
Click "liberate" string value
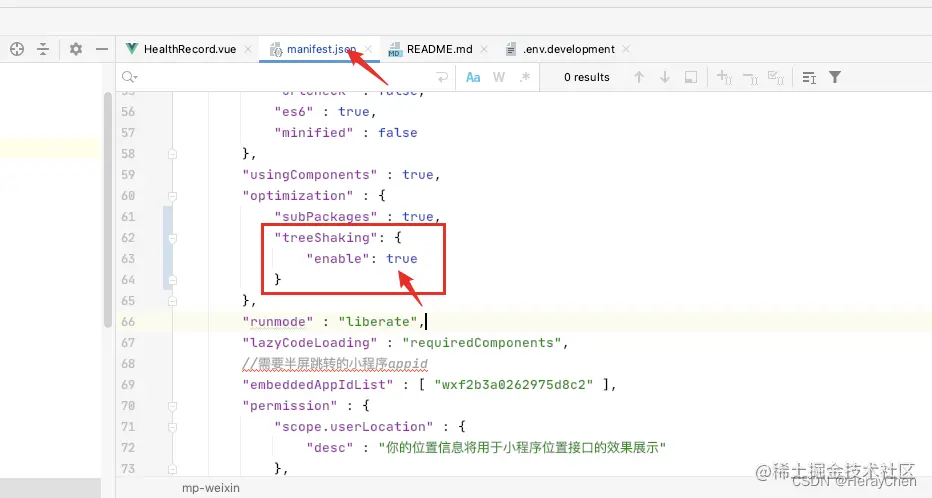coord(378,322)
